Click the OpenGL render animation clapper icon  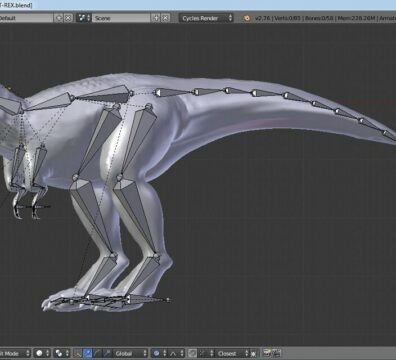[276, 353]
